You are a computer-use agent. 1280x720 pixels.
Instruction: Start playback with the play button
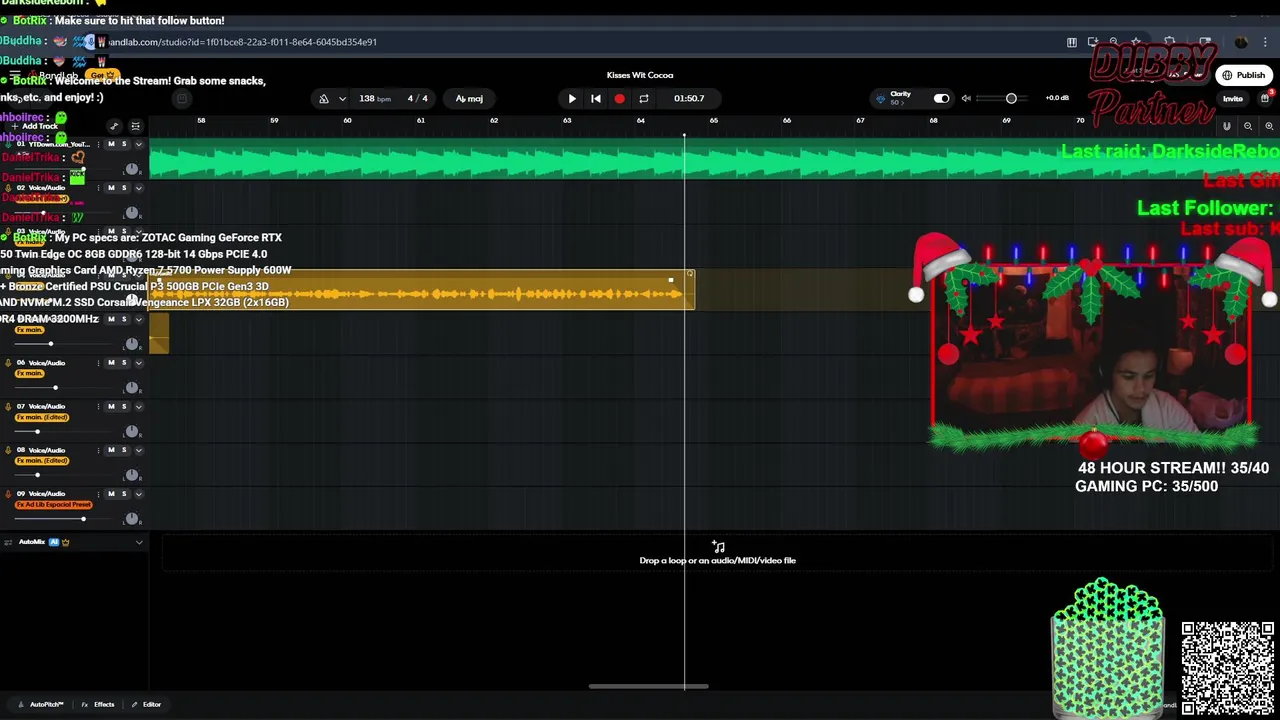tap(572, 99)
